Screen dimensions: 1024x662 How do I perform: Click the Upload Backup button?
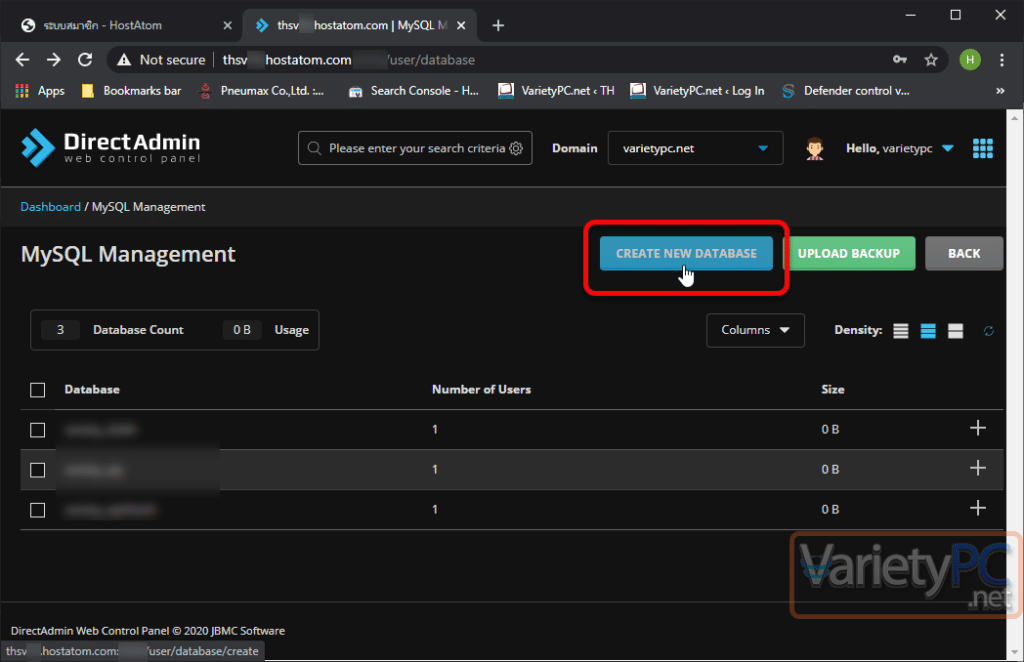pos(849,254)
